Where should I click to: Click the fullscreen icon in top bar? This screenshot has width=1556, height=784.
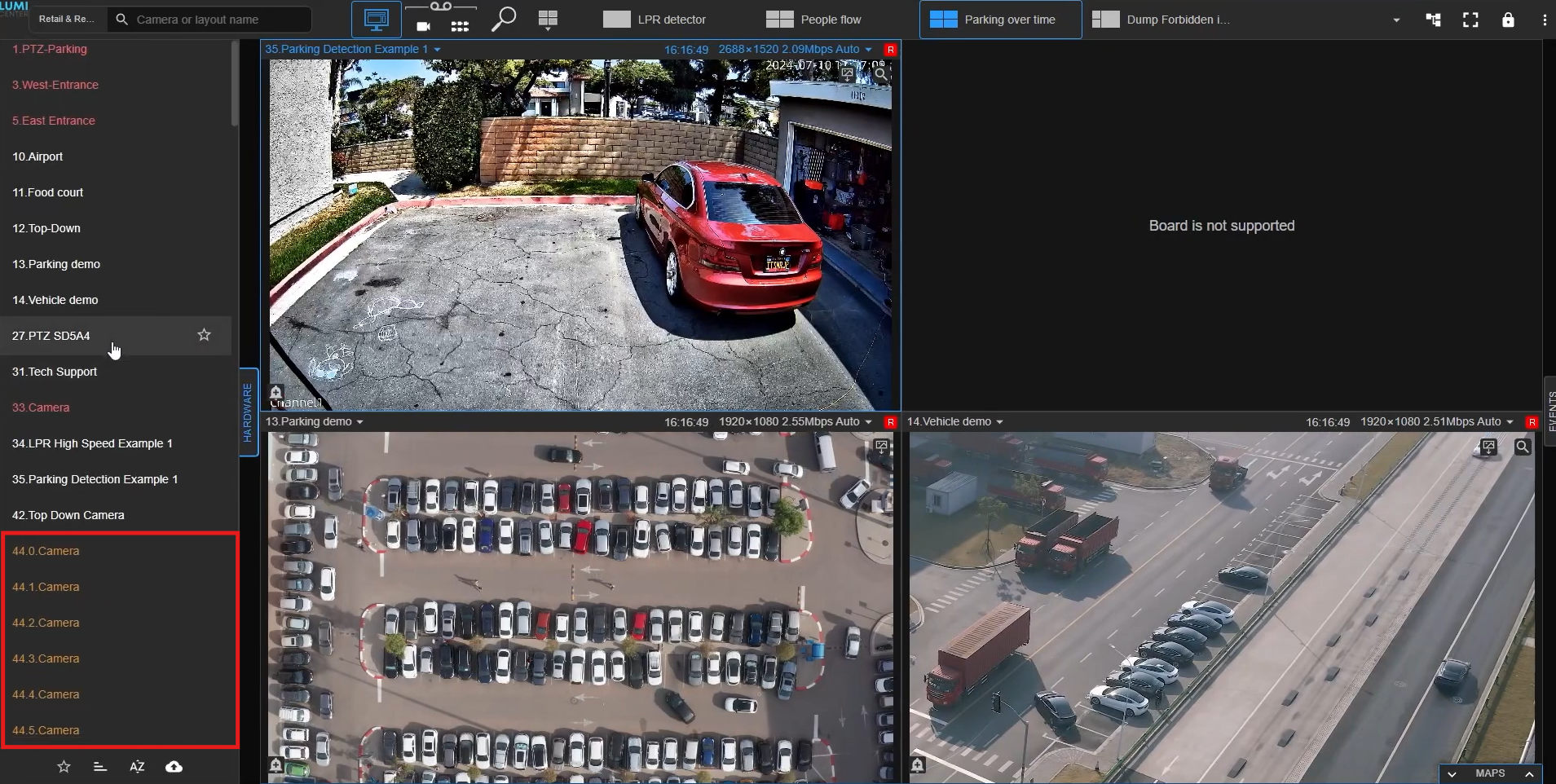click(x=1470, y=20)
